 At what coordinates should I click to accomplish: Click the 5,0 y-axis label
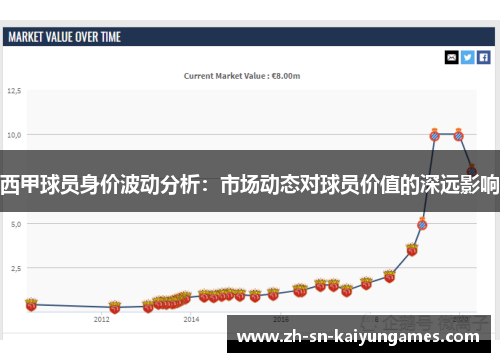[x=16, y=224]
